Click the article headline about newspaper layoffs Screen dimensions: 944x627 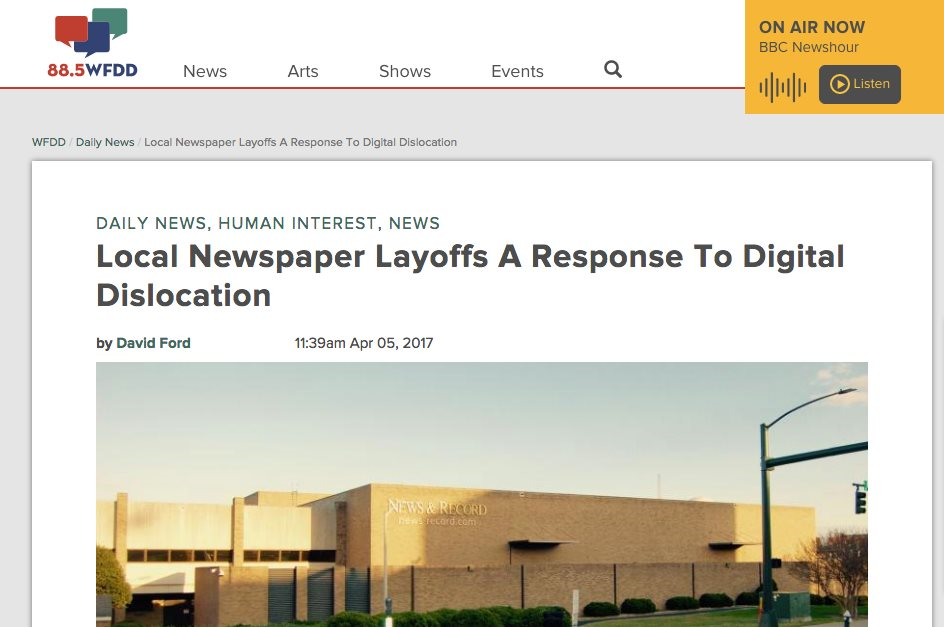pyautogui.click(x=470, y=276)
